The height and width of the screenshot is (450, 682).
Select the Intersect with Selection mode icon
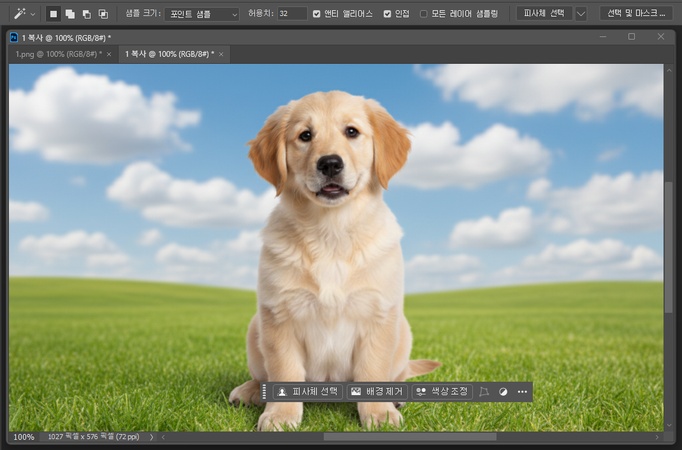pyautogui.click(x=103, y=14)
